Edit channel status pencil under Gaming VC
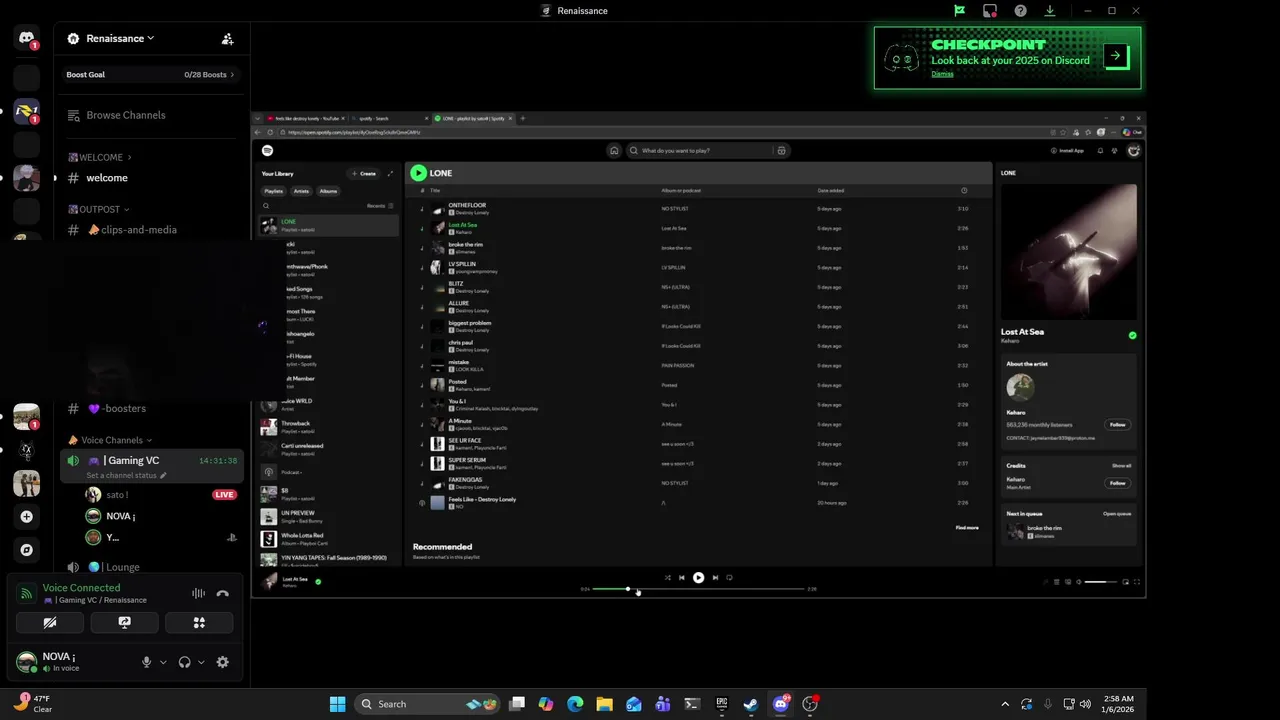Screen dimensions: 1280x720 pyautogui.click(x=163, y=475)
